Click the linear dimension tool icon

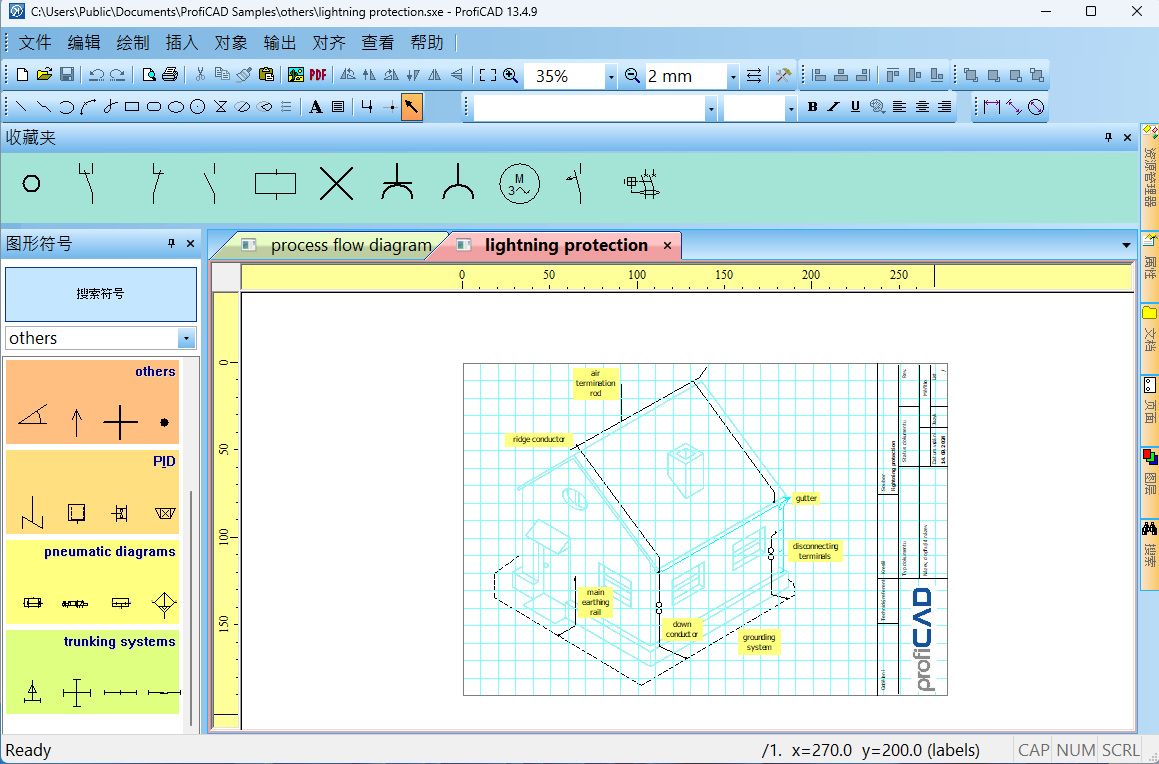(x=991, y=107)
